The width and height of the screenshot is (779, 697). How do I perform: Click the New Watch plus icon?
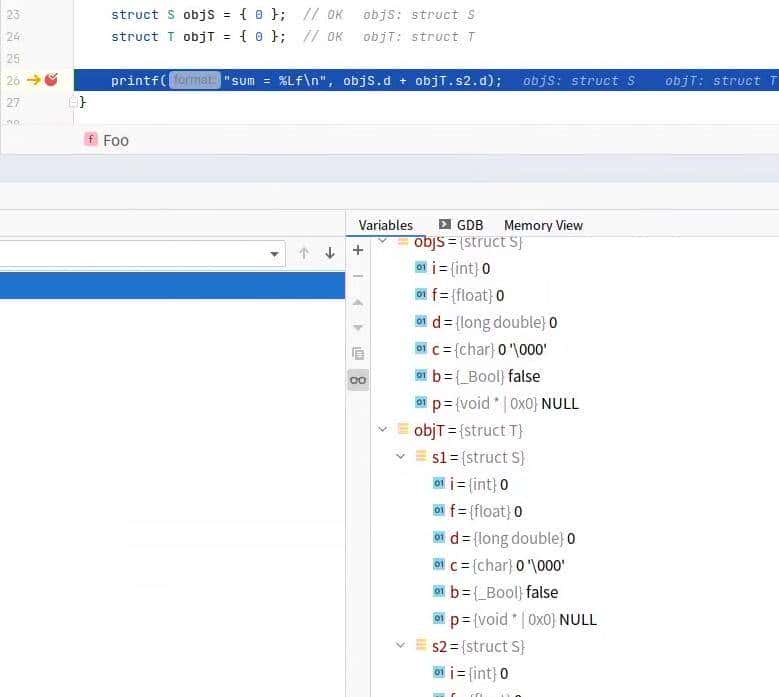tap(358, 250)
